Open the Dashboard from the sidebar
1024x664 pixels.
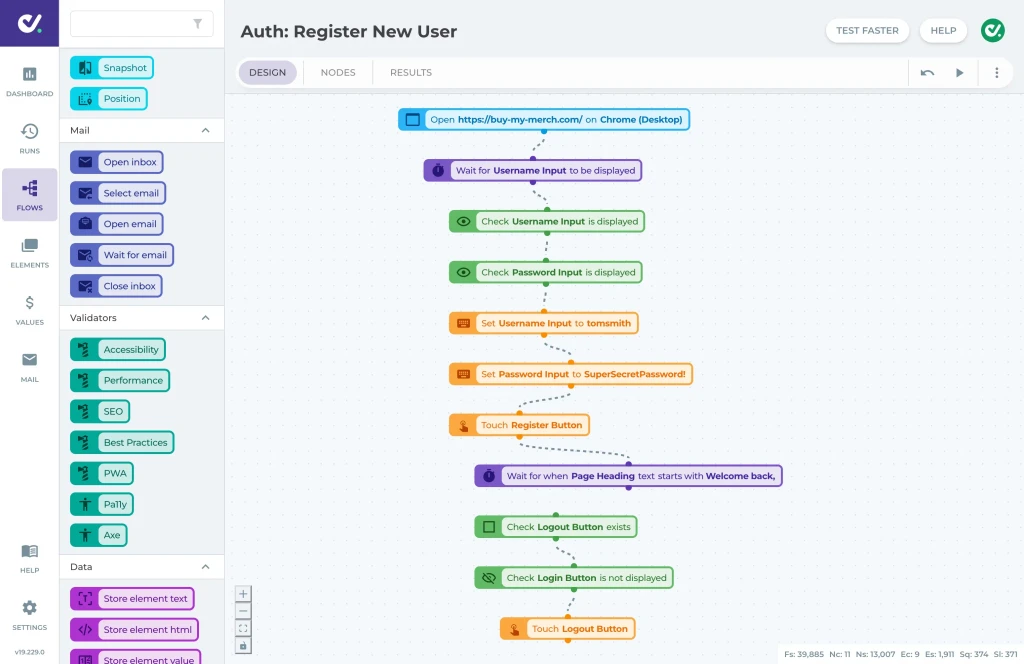[29, 82]
